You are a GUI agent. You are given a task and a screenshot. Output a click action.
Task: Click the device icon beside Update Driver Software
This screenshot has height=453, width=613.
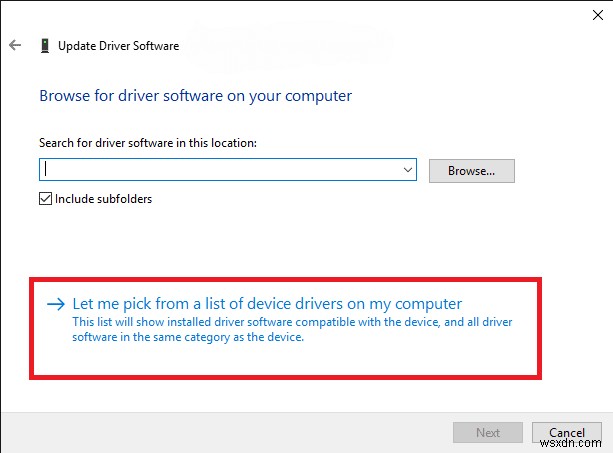point(44,45)
